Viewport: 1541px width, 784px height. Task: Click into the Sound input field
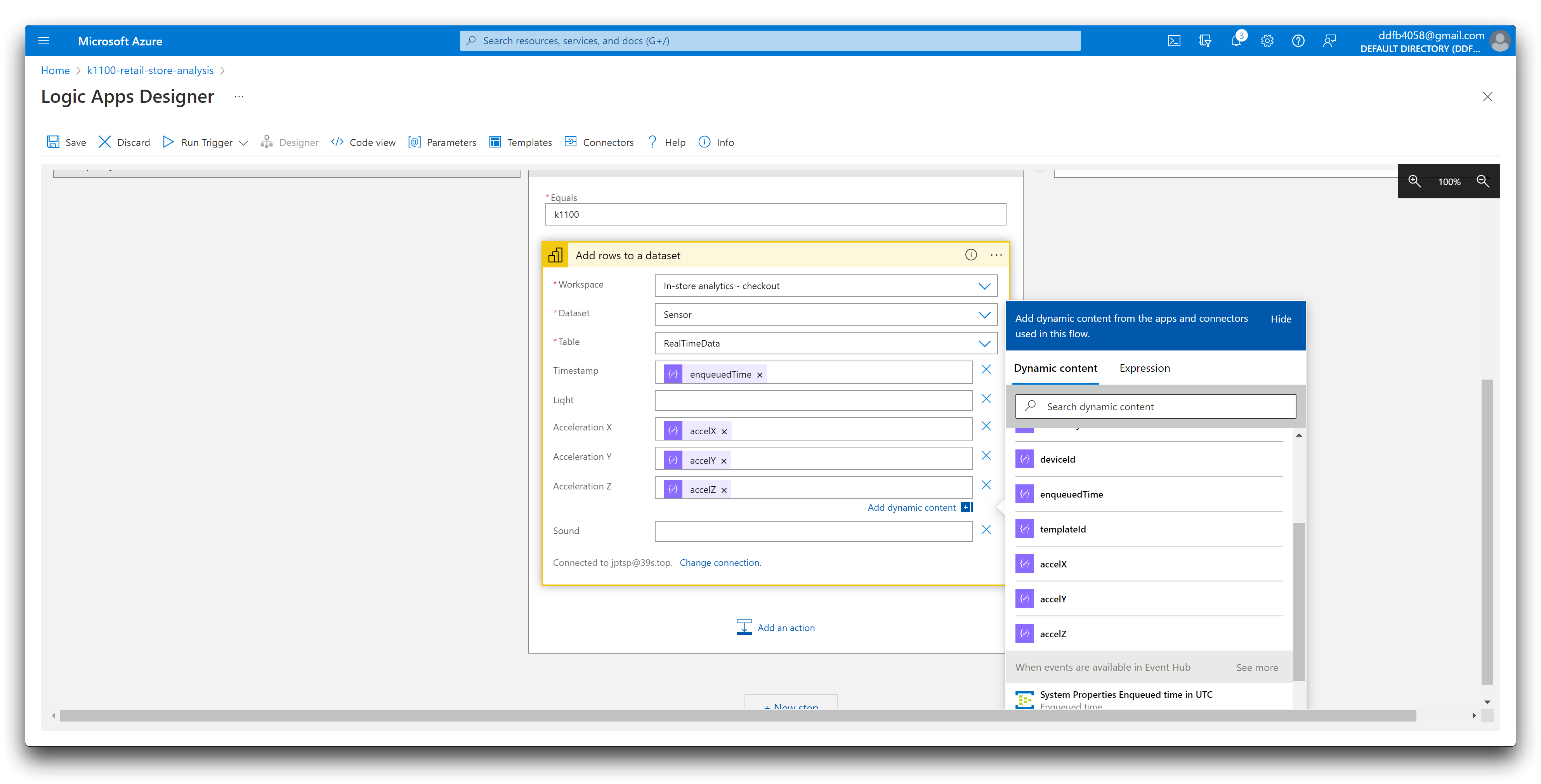(x=813, y=531)
